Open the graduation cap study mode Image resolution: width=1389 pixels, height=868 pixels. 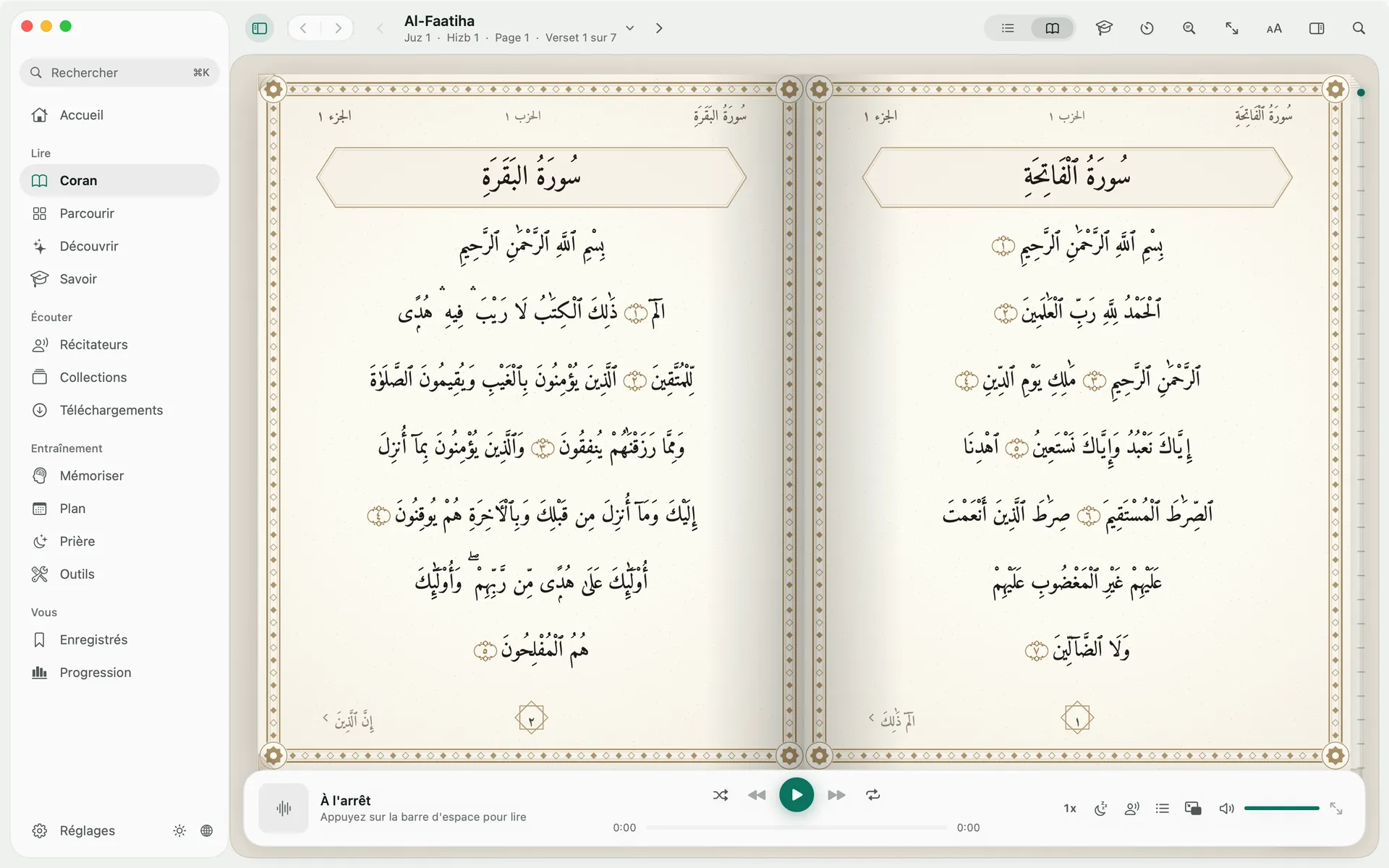1104,28
